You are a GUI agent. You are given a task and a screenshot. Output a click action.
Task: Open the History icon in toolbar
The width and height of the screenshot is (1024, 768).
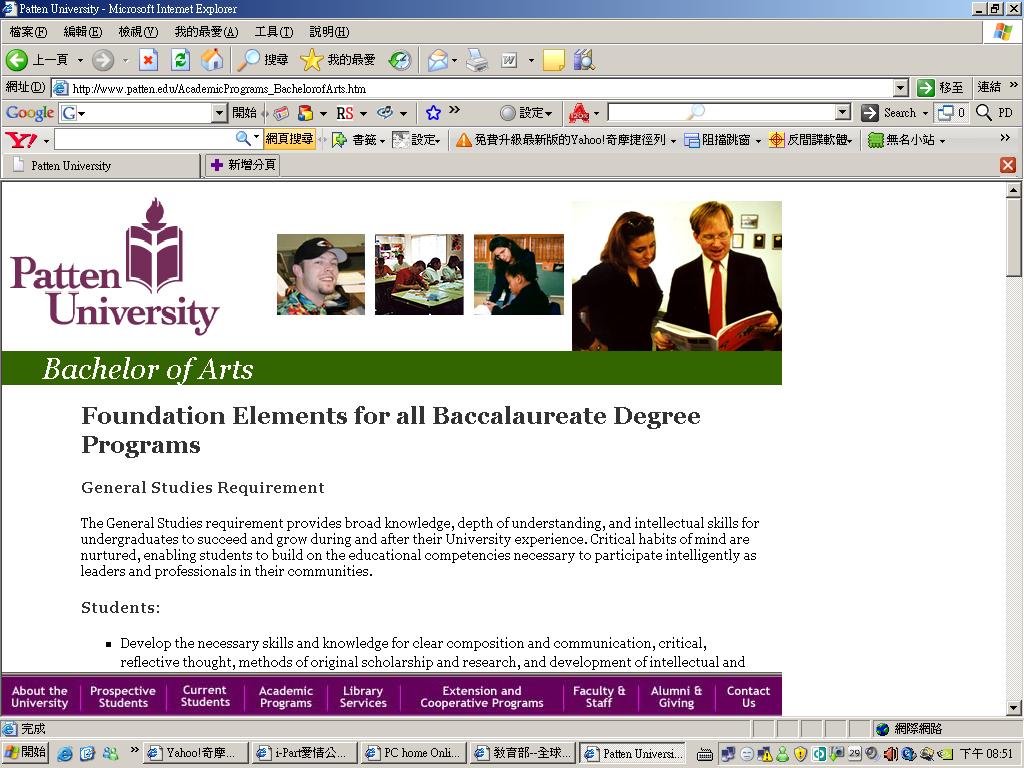coord(400,60)
